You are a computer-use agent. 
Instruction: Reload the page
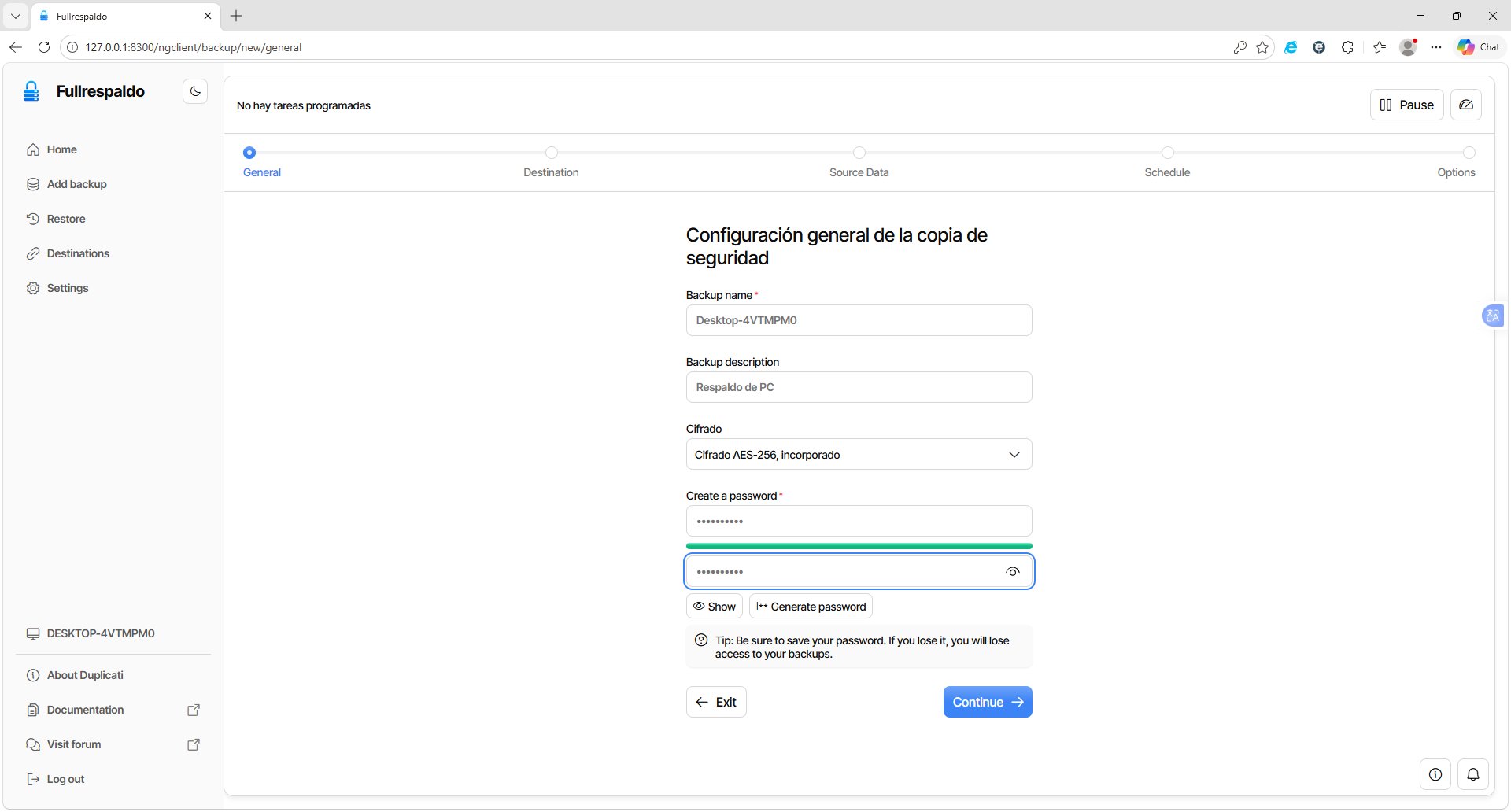pyautogui.click(x=44, y=47)
